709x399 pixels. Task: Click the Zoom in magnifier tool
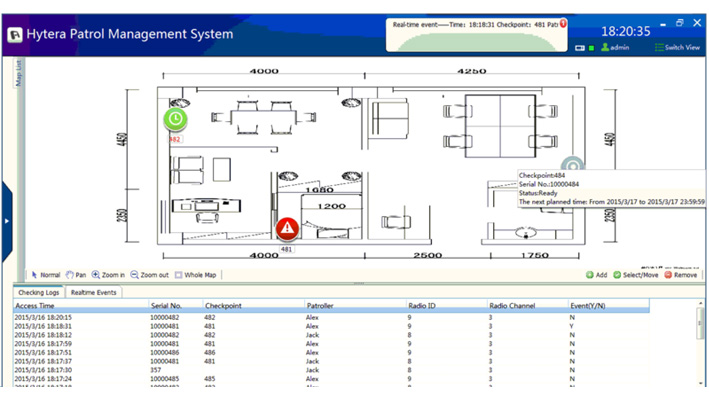[109, 275]
